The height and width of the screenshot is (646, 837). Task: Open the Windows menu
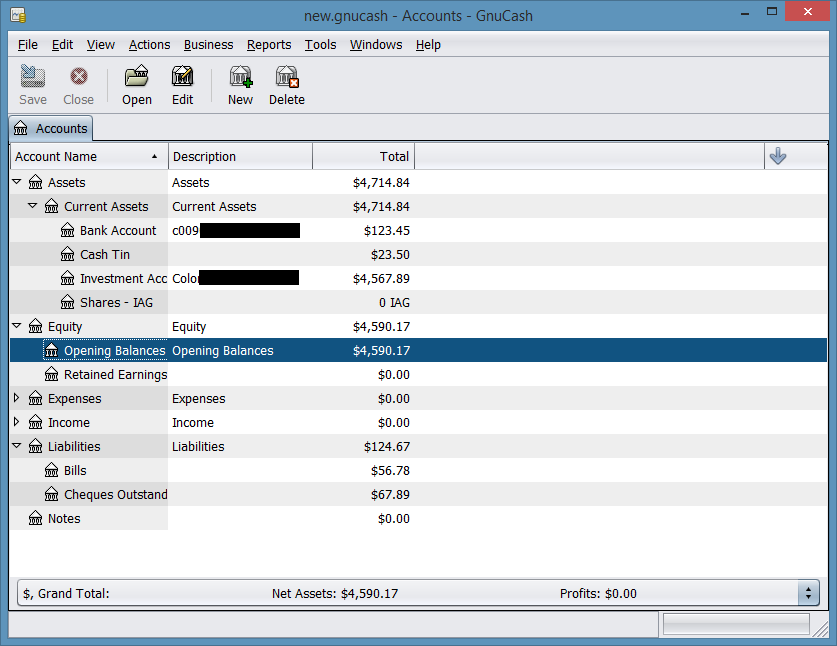[376, 45]
